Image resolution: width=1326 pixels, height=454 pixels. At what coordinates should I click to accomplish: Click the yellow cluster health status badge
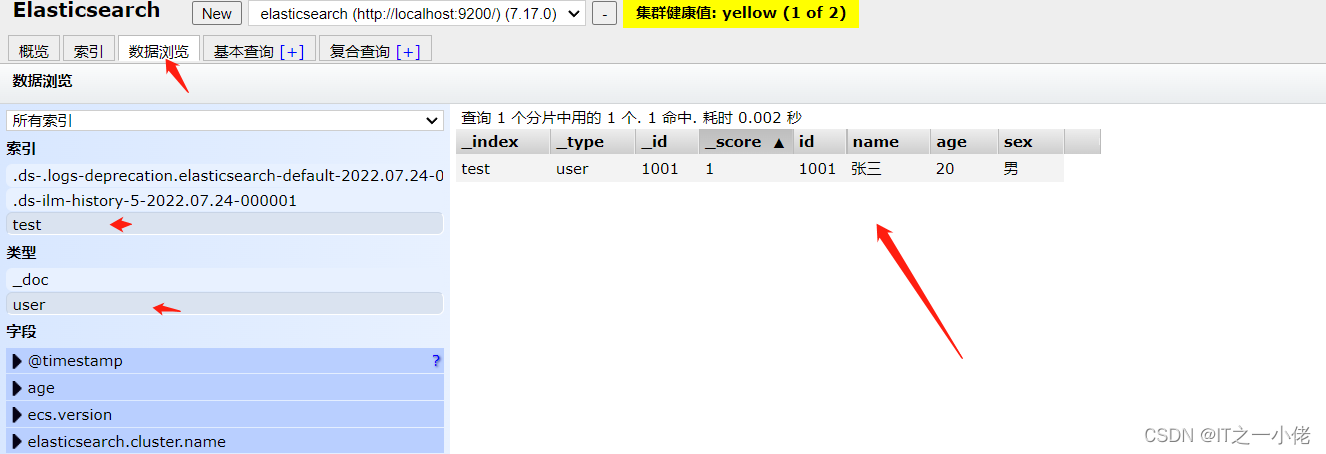coord(741,13)
